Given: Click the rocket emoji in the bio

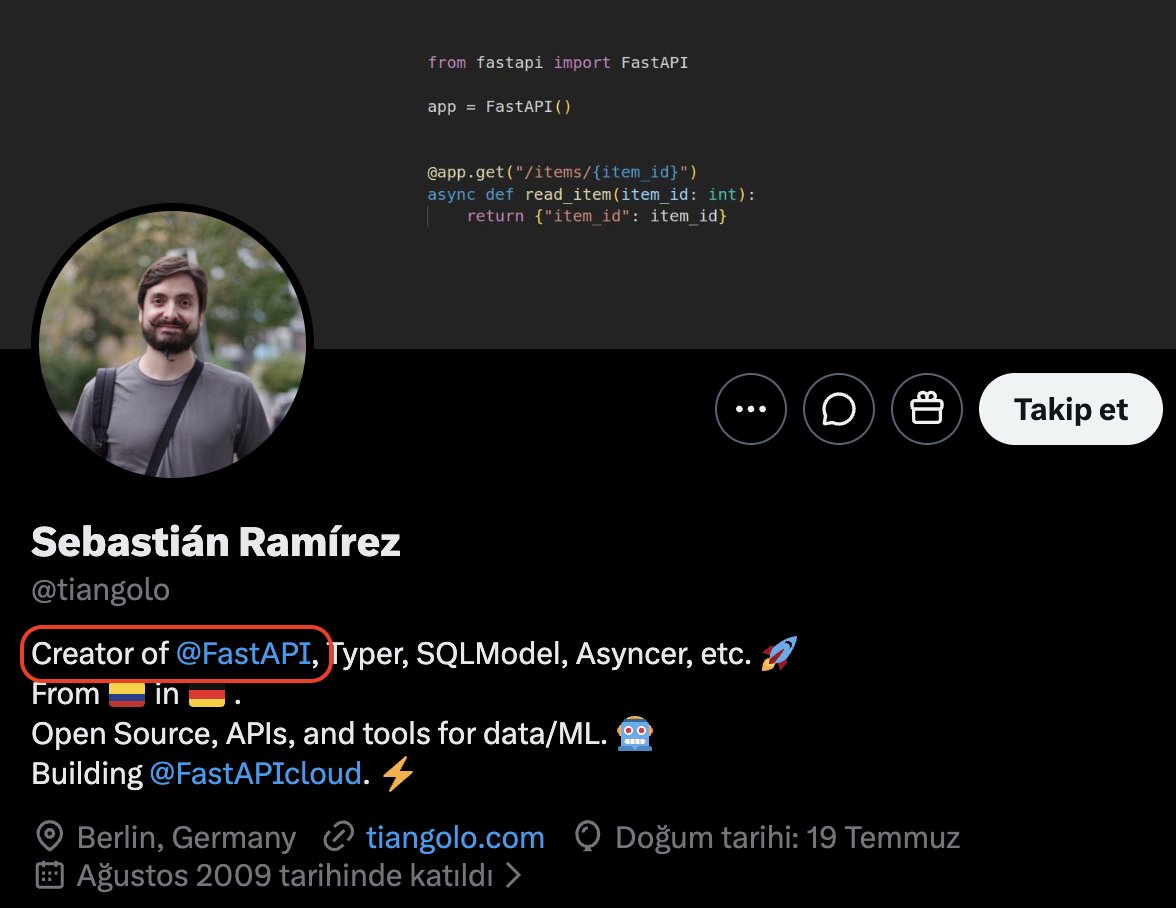Looking at the screenshot, I should (779, 653).
